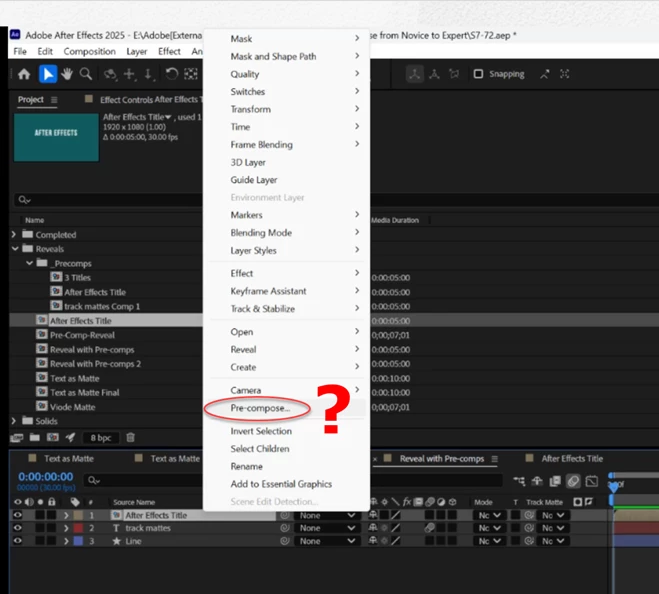Screen dimensions: 659x594
Task: Select the Hand tool
Action: [67, 74]
